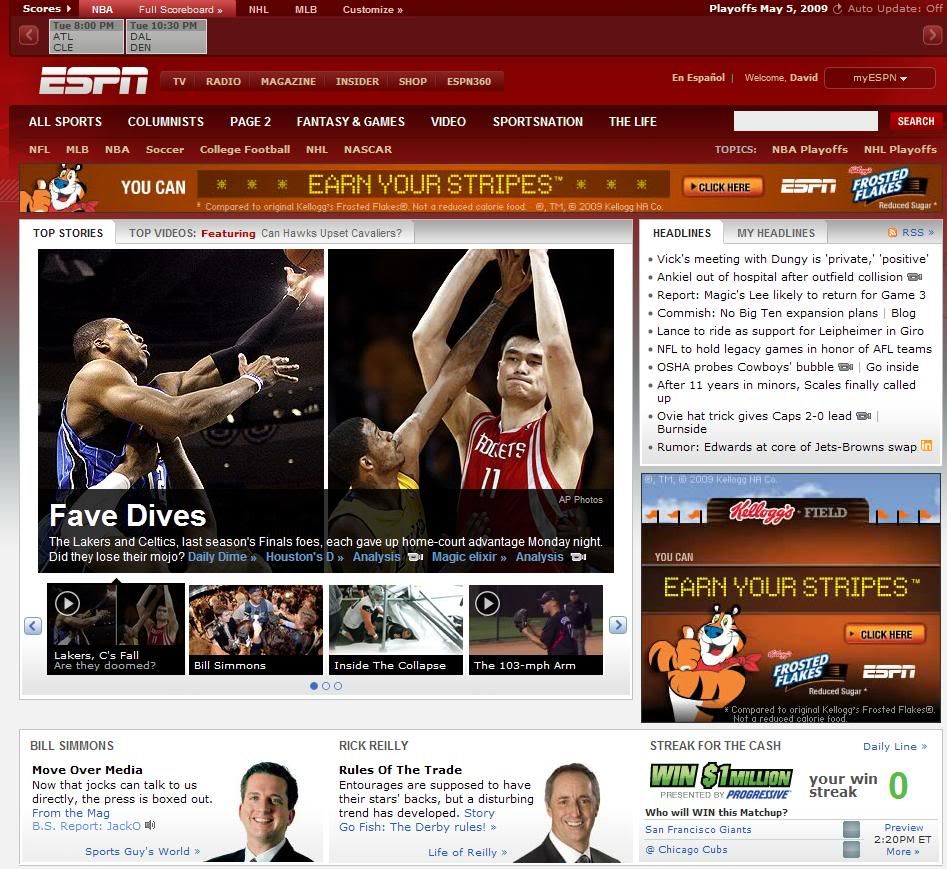Select second carousel page dot
947x869 pixels.
pyautogui.click(x=326, y=686)
